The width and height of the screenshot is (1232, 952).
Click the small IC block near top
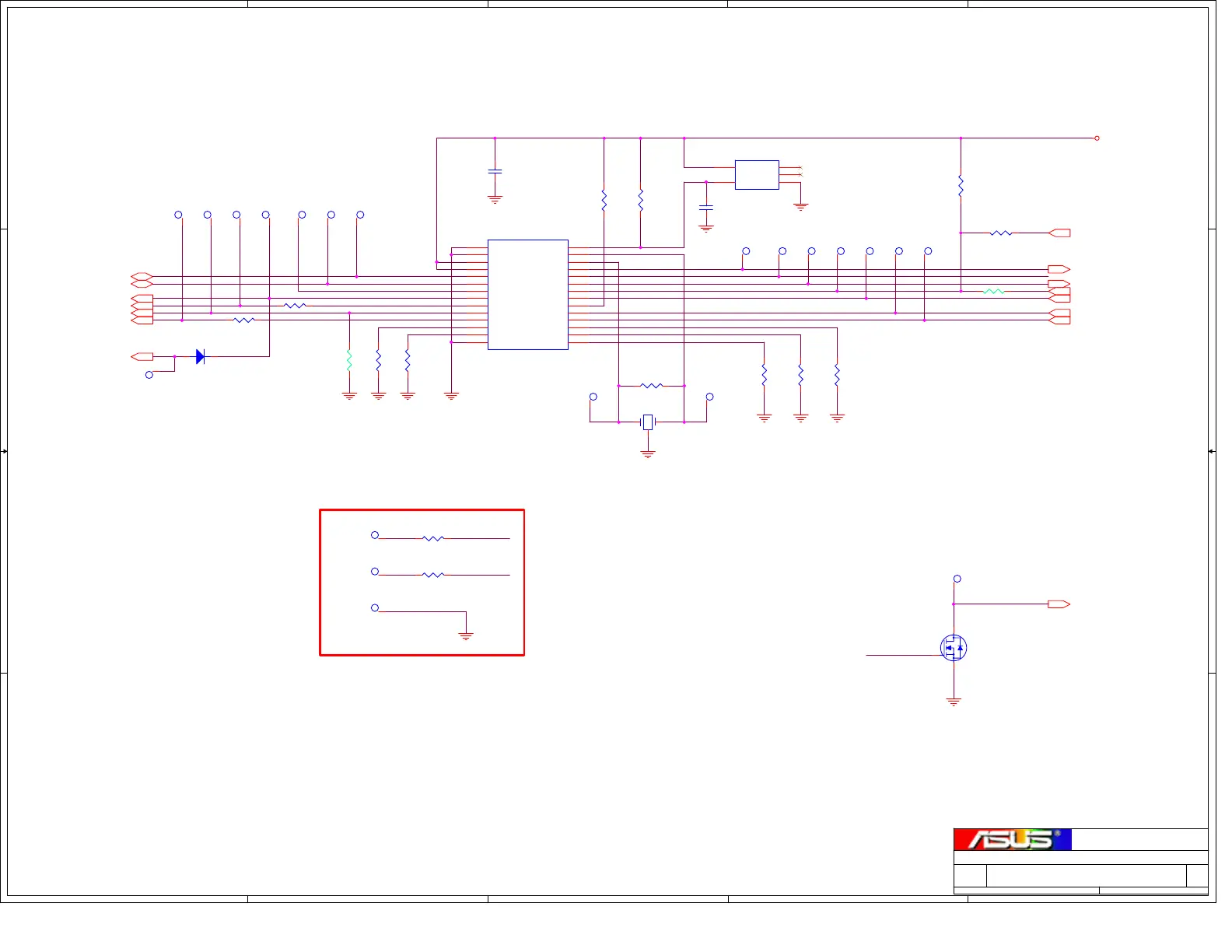click(x=757, y=175)
